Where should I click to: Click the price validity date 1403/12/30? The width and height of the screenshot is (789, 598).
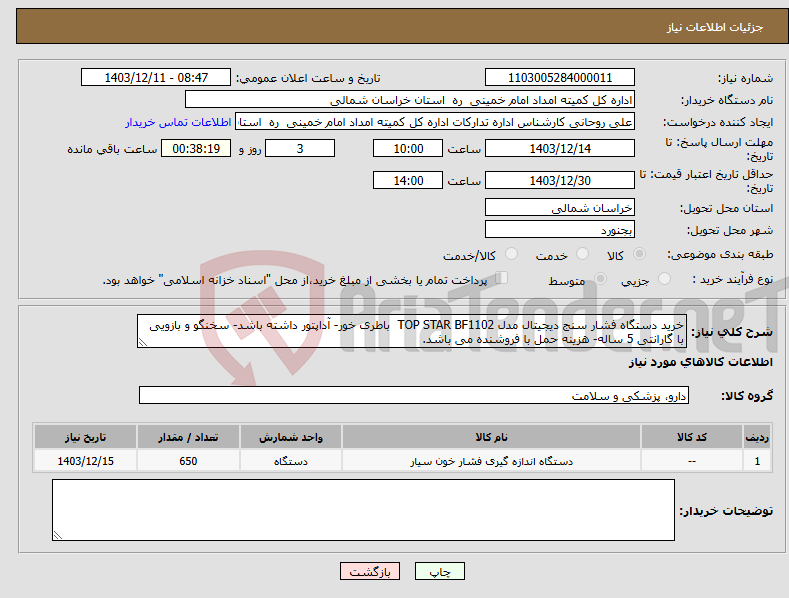(560, 180)
